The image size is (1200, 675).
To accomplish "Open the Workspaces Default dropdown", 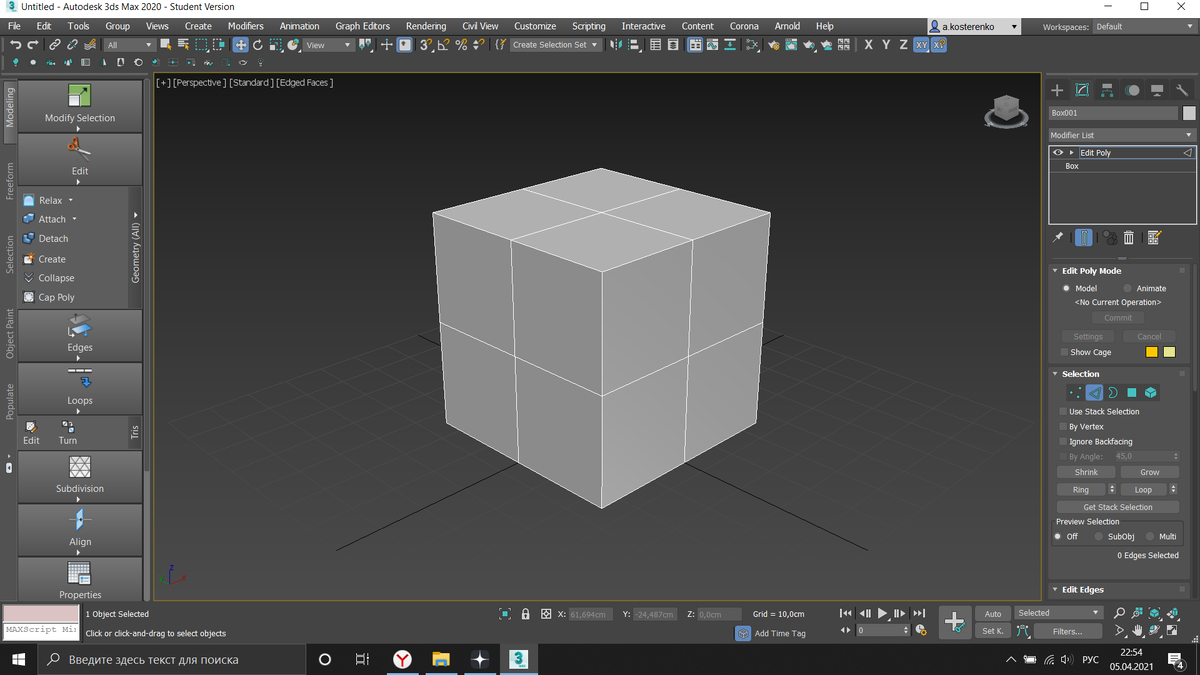I will (x=1144, y=27).
